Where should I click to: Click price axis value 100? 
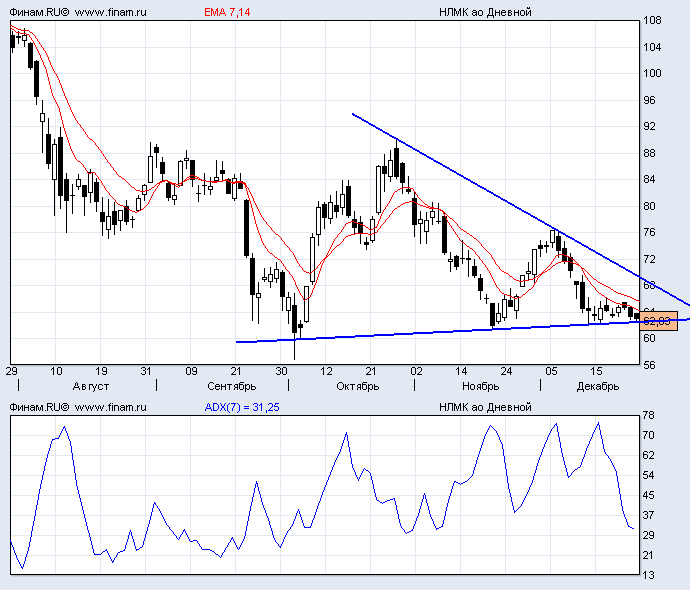pyautogui.click(x=652, y=73)
